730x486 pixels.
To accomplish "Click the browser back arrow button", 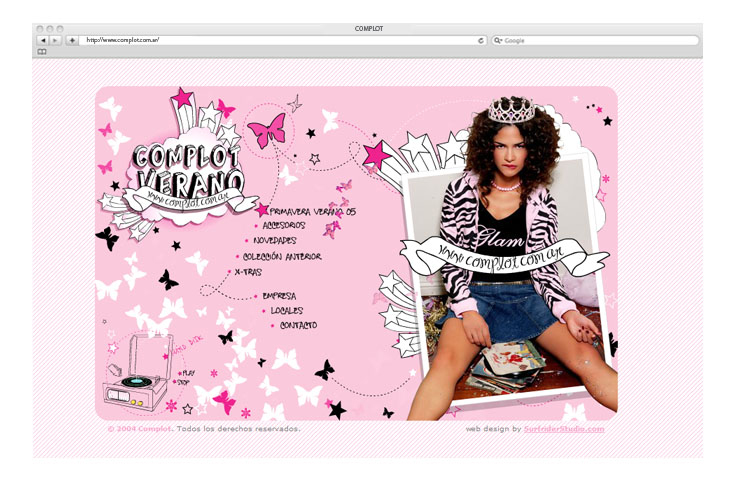I will 43,40.
